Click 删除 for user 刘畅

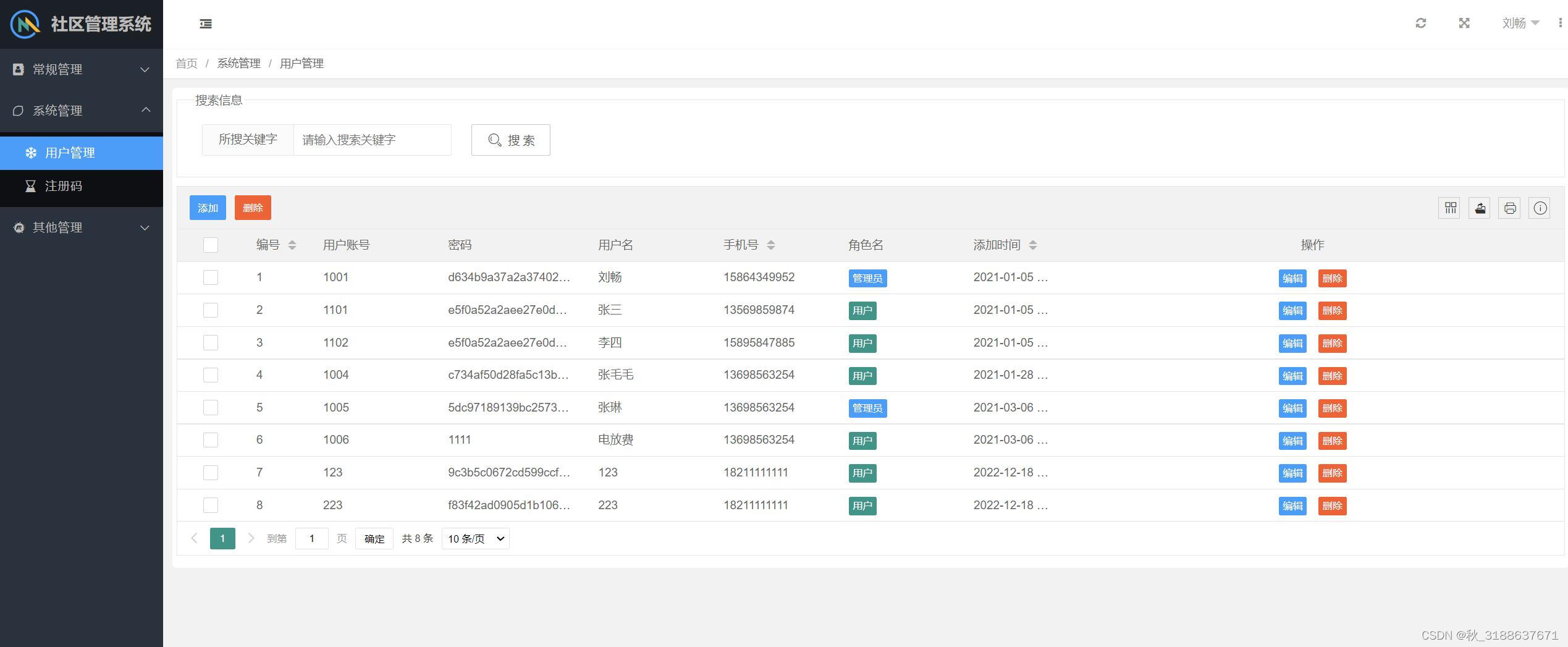pyautogui.click(x=1333, y=279)
